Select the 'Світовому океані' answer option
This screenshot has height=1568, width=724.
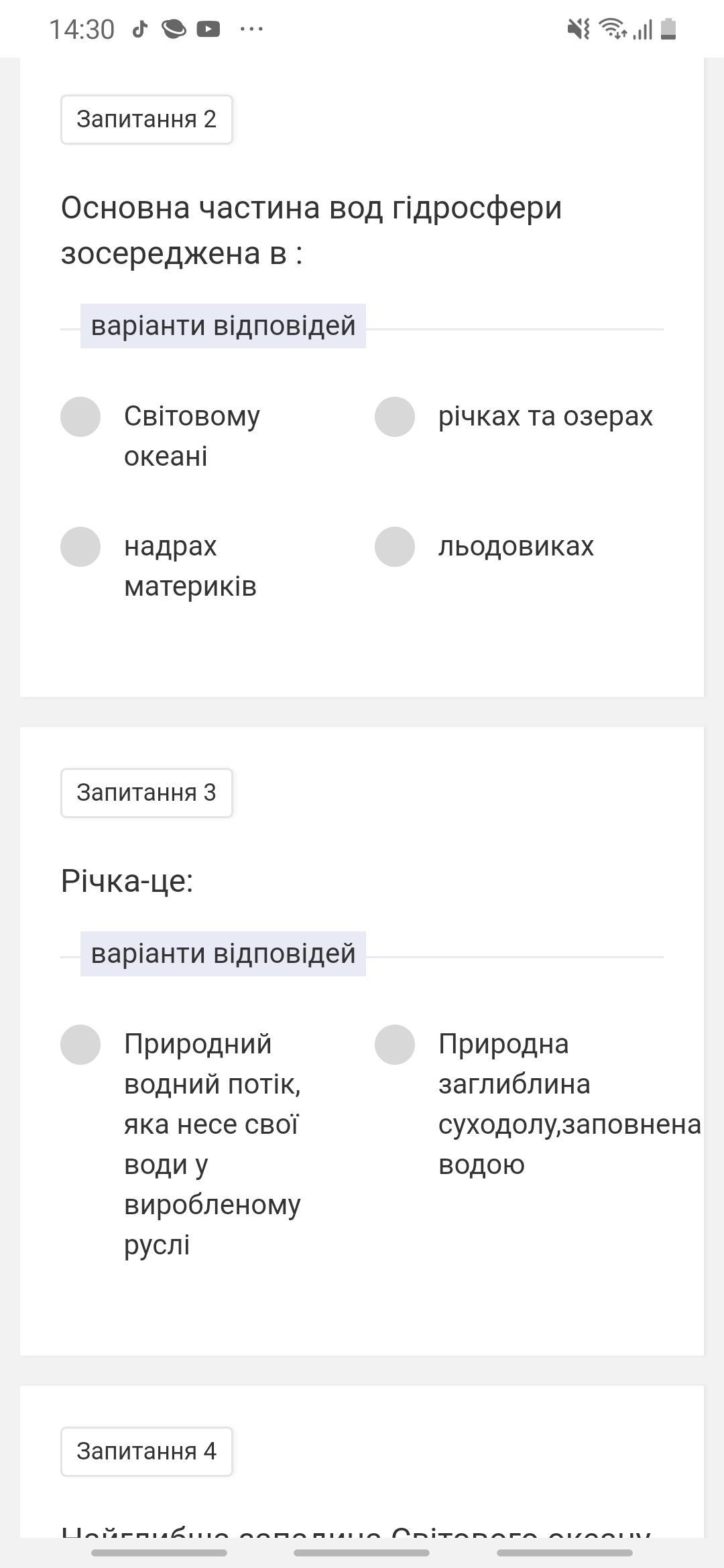pos(80,417)
